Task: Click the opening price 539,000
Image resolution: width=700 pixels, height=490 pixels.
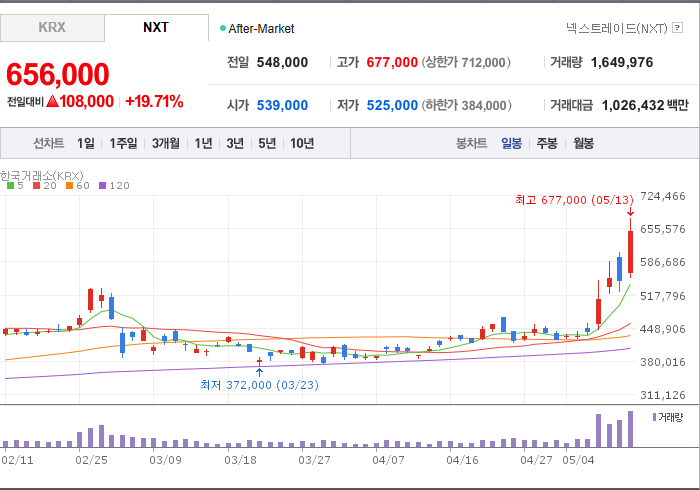Action: (x=282, y=105)
